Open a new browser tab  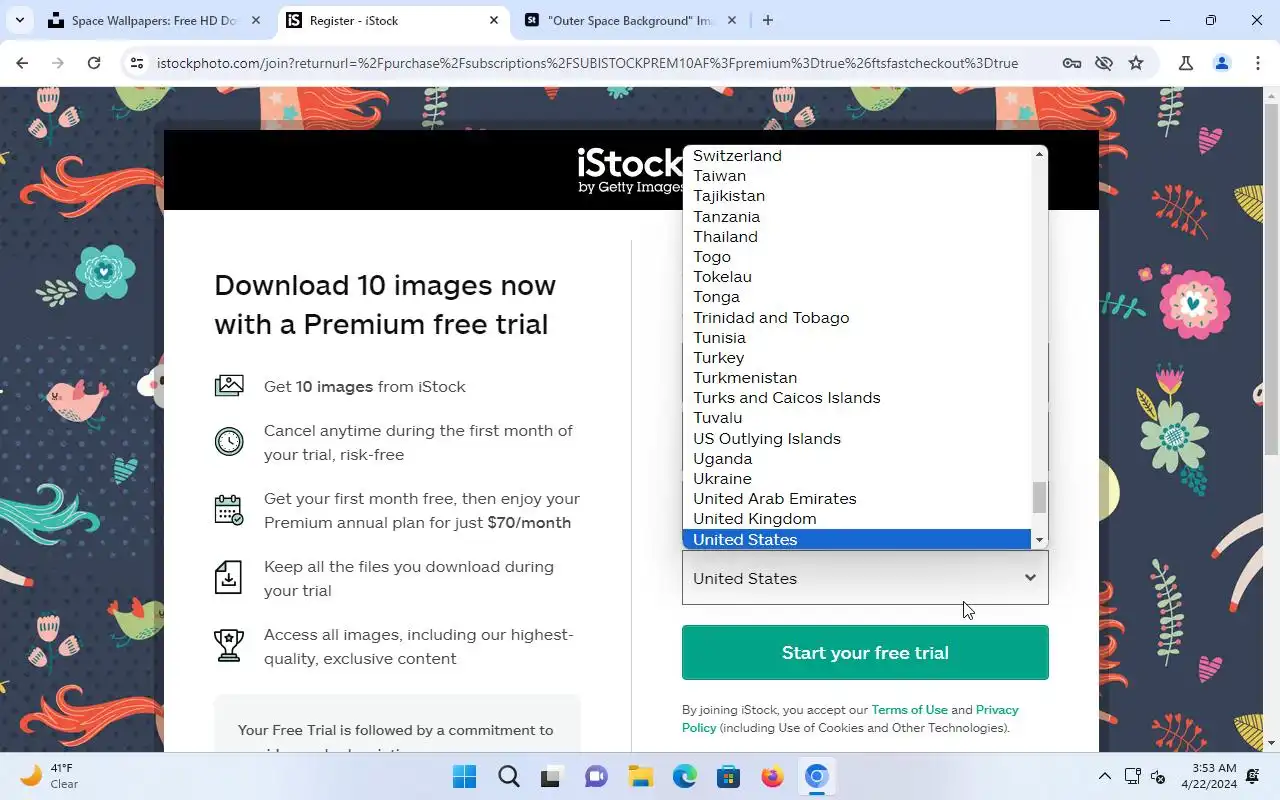tap(767, 20)
